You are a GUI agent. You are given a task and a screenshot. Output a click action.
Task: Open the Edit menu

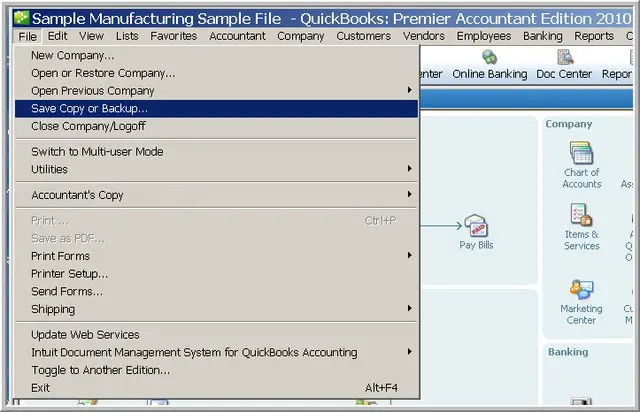tap(58, 36)
